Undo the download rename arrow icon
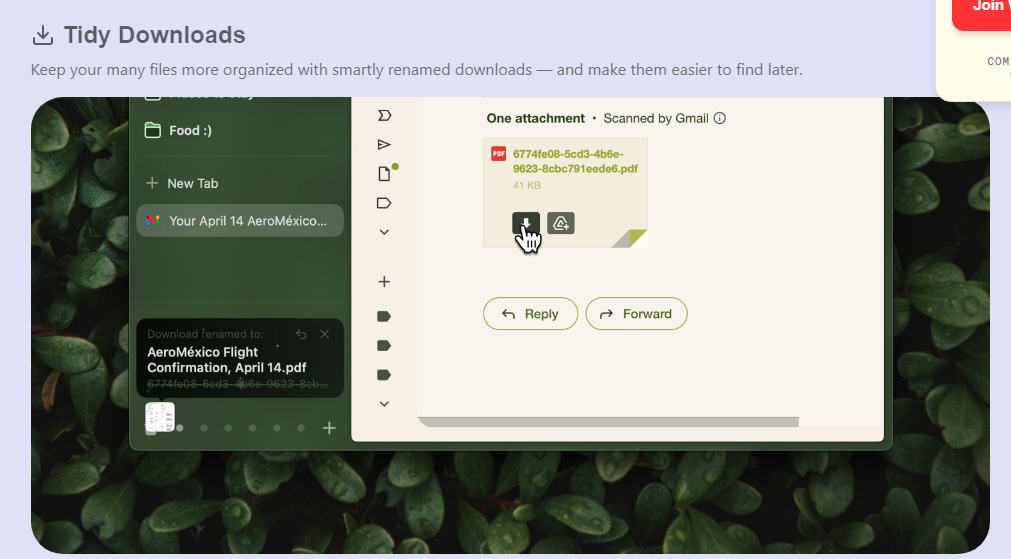1011x559 pixels. coord(301,334)
